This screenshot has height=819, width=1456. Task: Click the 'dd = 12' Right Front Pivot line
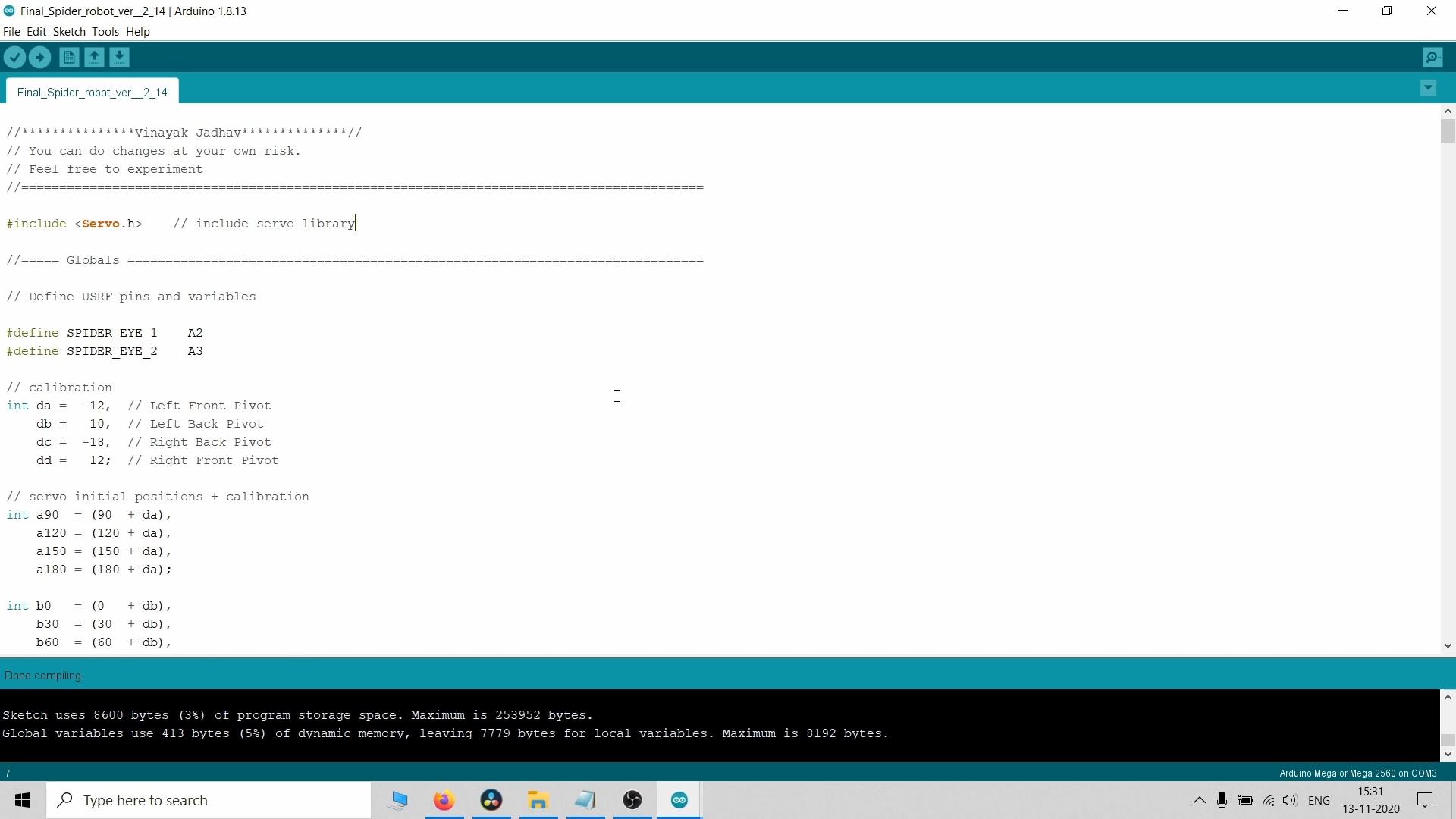pyautogui.click(x=158, y=460)
